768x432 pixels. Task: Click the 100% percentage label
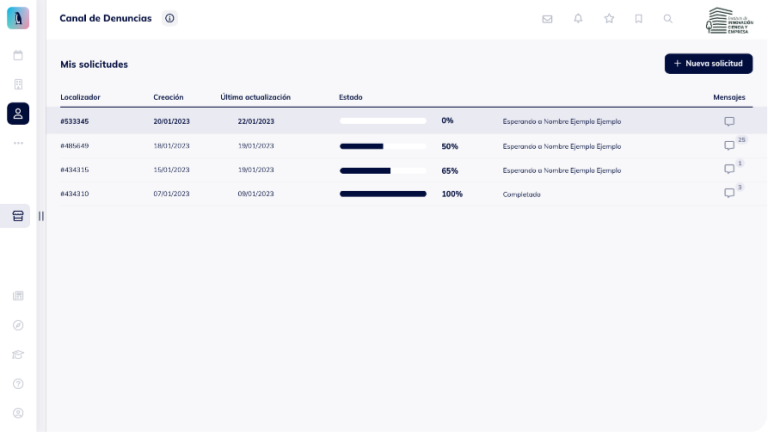click(x=452, y=194)
